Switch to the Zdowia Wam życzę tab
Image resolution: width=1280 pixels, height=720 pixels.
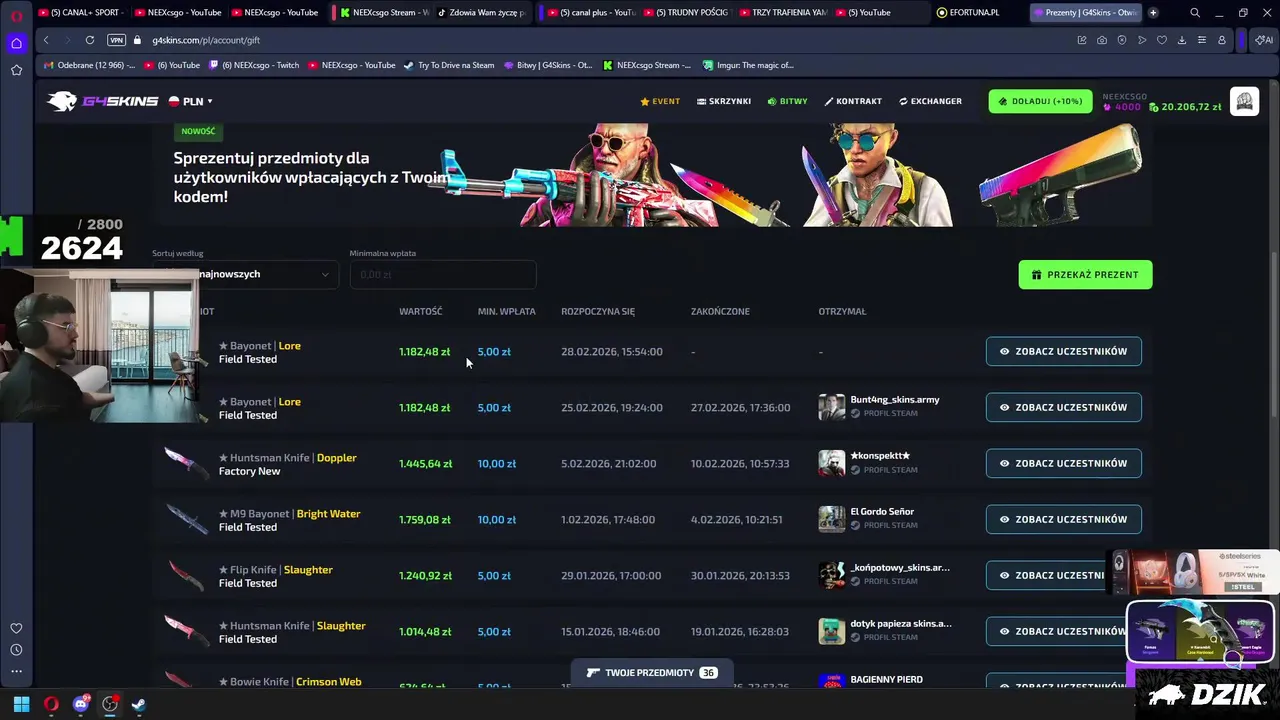[x=482, y=13]
